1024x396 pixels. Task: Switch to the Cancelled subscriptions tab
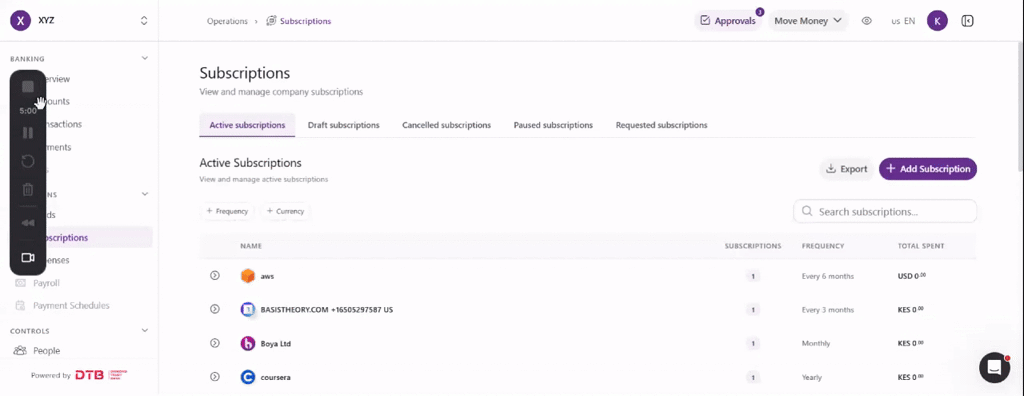click(447, 125)
